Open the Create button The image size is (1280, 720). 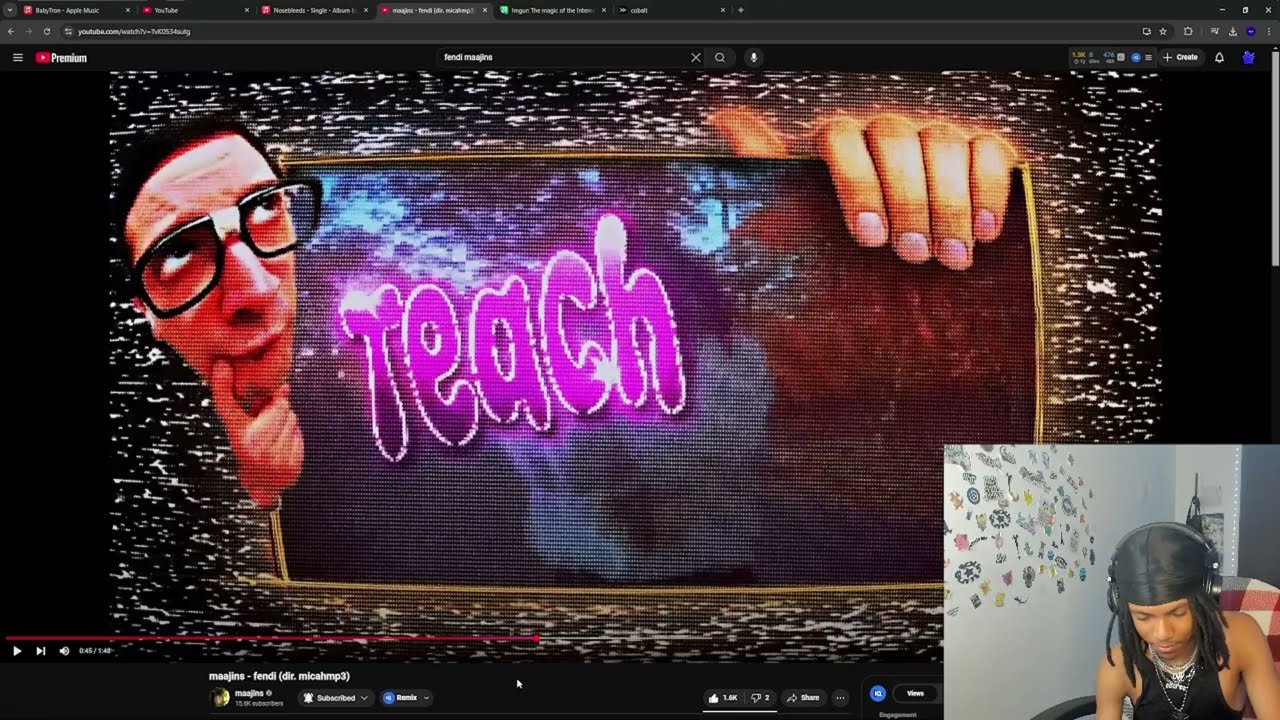coord(1181,58)
